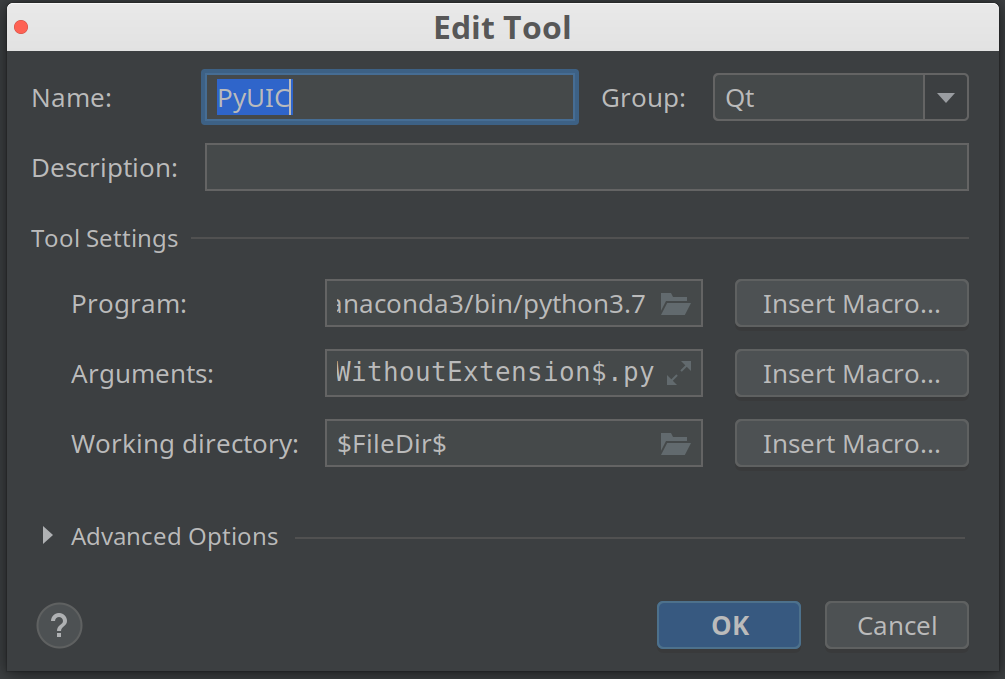Screen dimensions: 1005x679
Task: Browse for Program executable using folder icon
Action: pyautogui.click(x=678, y=303)
